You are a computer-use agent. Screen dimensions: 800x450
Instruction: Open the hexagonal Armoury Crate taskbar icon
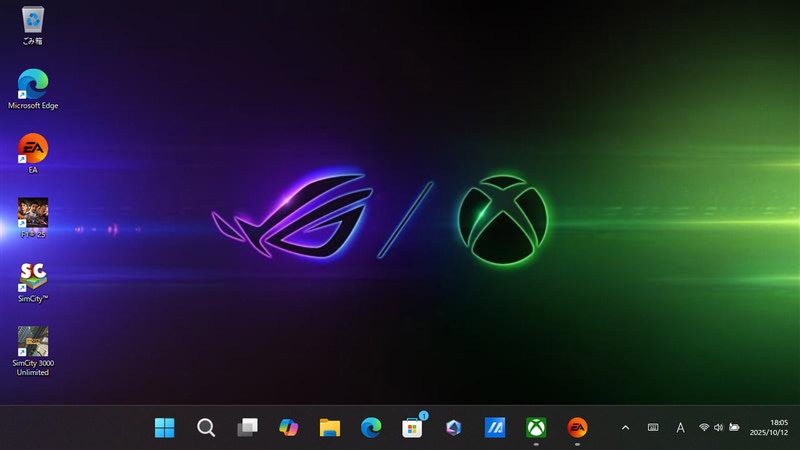pyautogui.click(x=454, y=428)
